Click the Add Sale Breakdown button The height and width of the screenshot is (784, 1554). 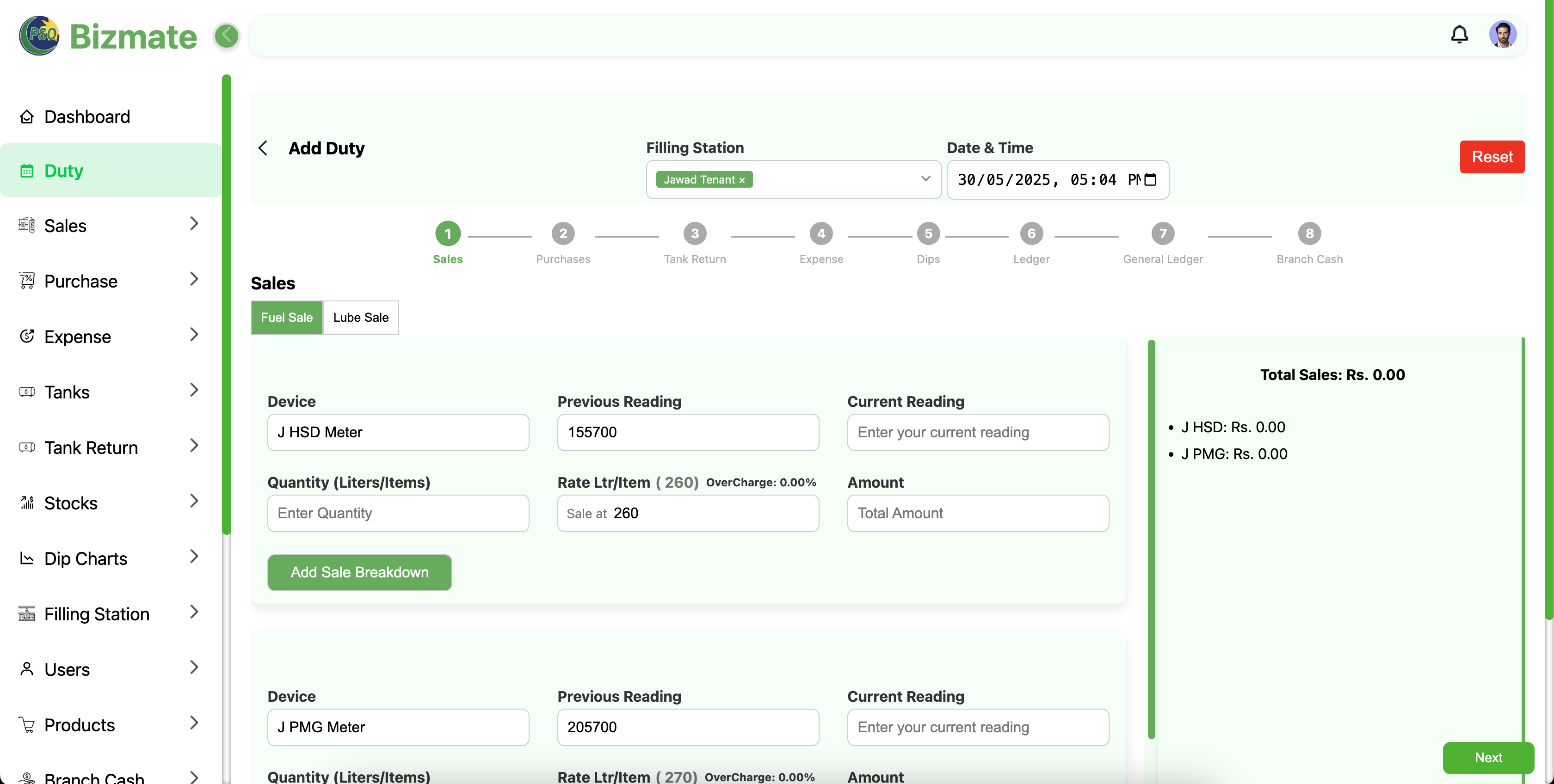[x=359, y=572]
